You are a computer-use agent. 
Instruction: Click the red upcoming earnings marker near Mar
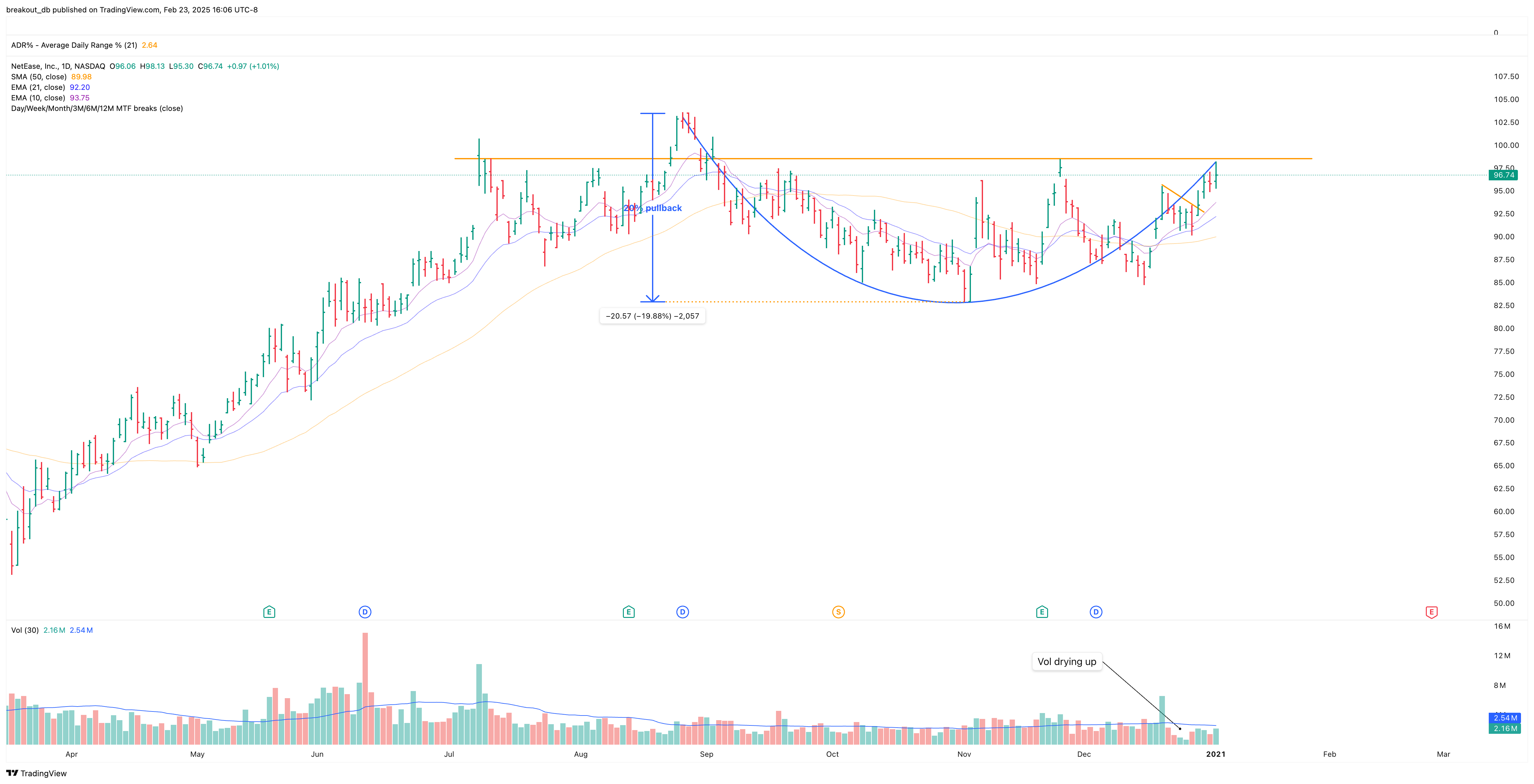pyautogui.click(x=1431, y=611)
